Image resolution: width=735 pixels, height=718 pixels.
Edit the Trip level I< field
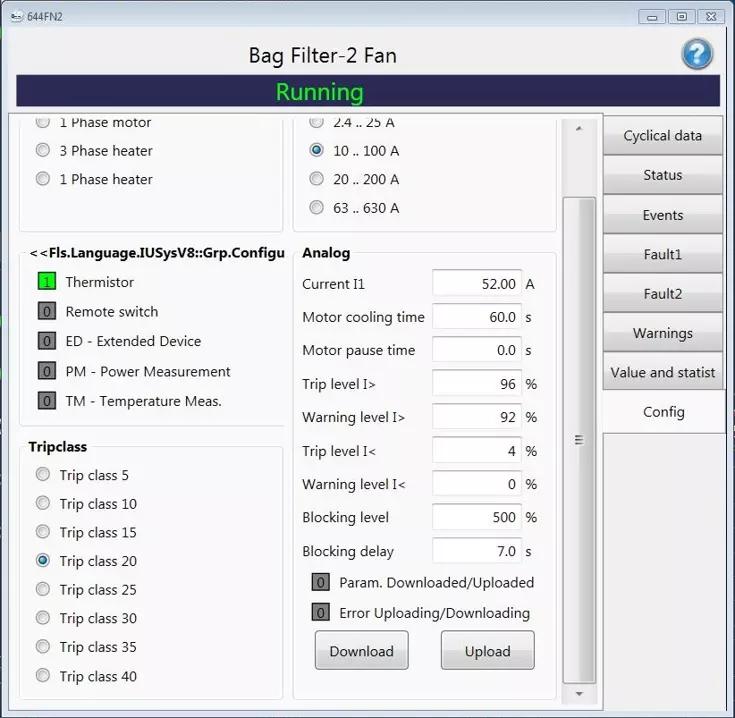coord(477,450)
